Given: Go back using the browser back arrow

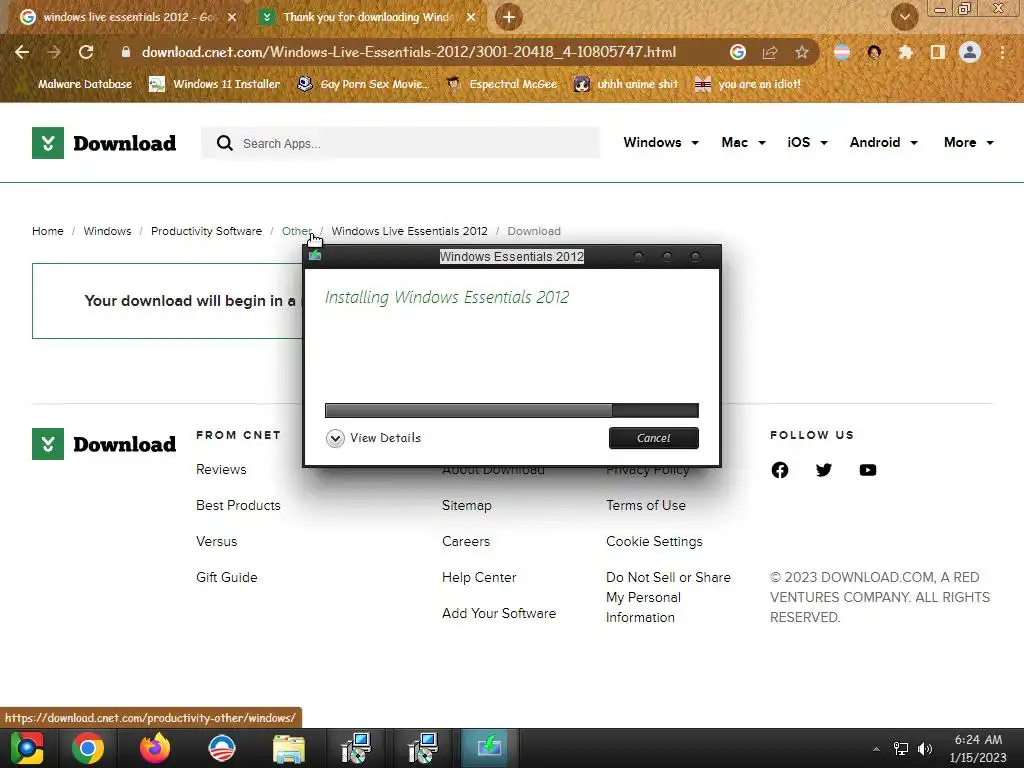Looking at the screenshot, I should click(x=22, y=52).
